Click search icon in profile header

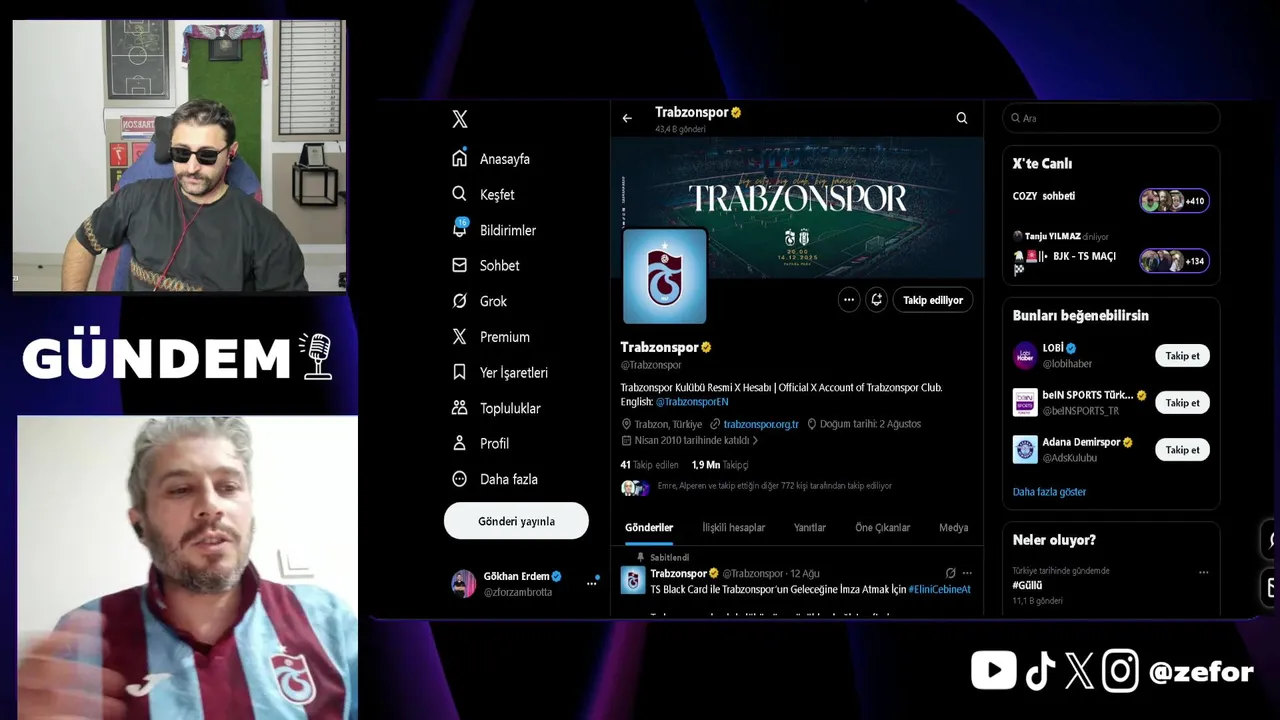(962, 118)
